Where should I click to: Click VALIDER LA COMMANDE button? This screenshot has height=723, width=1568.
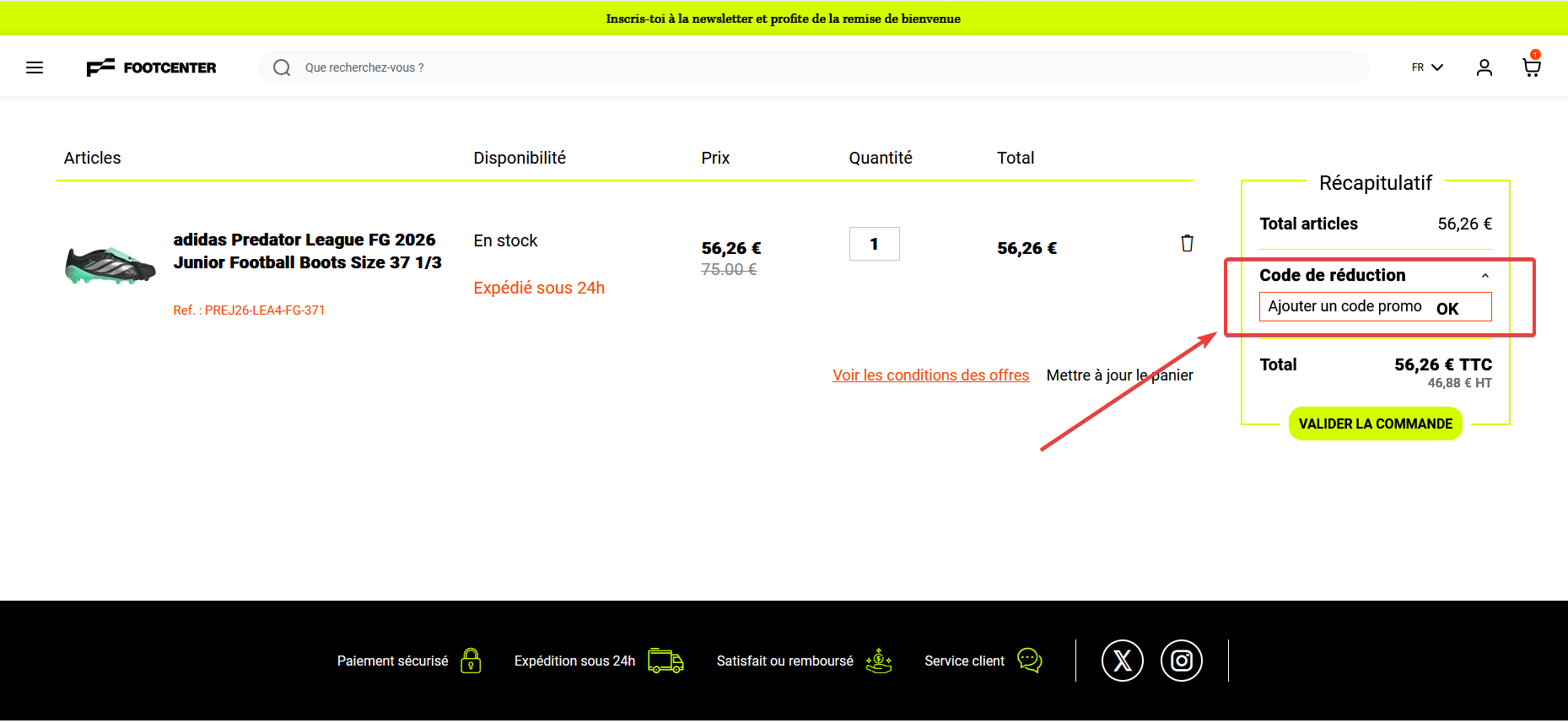(1376, 424)
